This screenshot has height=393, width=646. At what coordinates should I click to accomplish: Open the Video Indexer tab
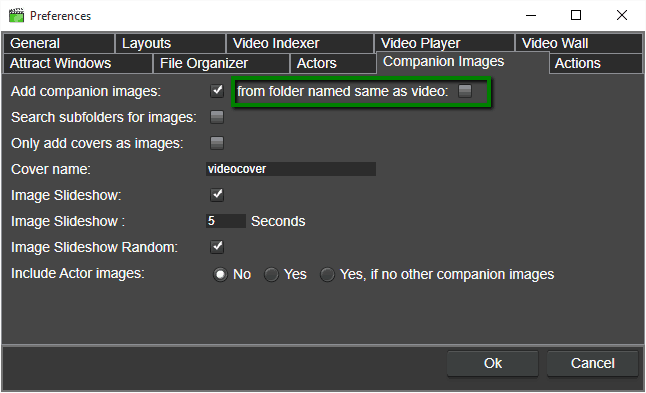[300, 43]
